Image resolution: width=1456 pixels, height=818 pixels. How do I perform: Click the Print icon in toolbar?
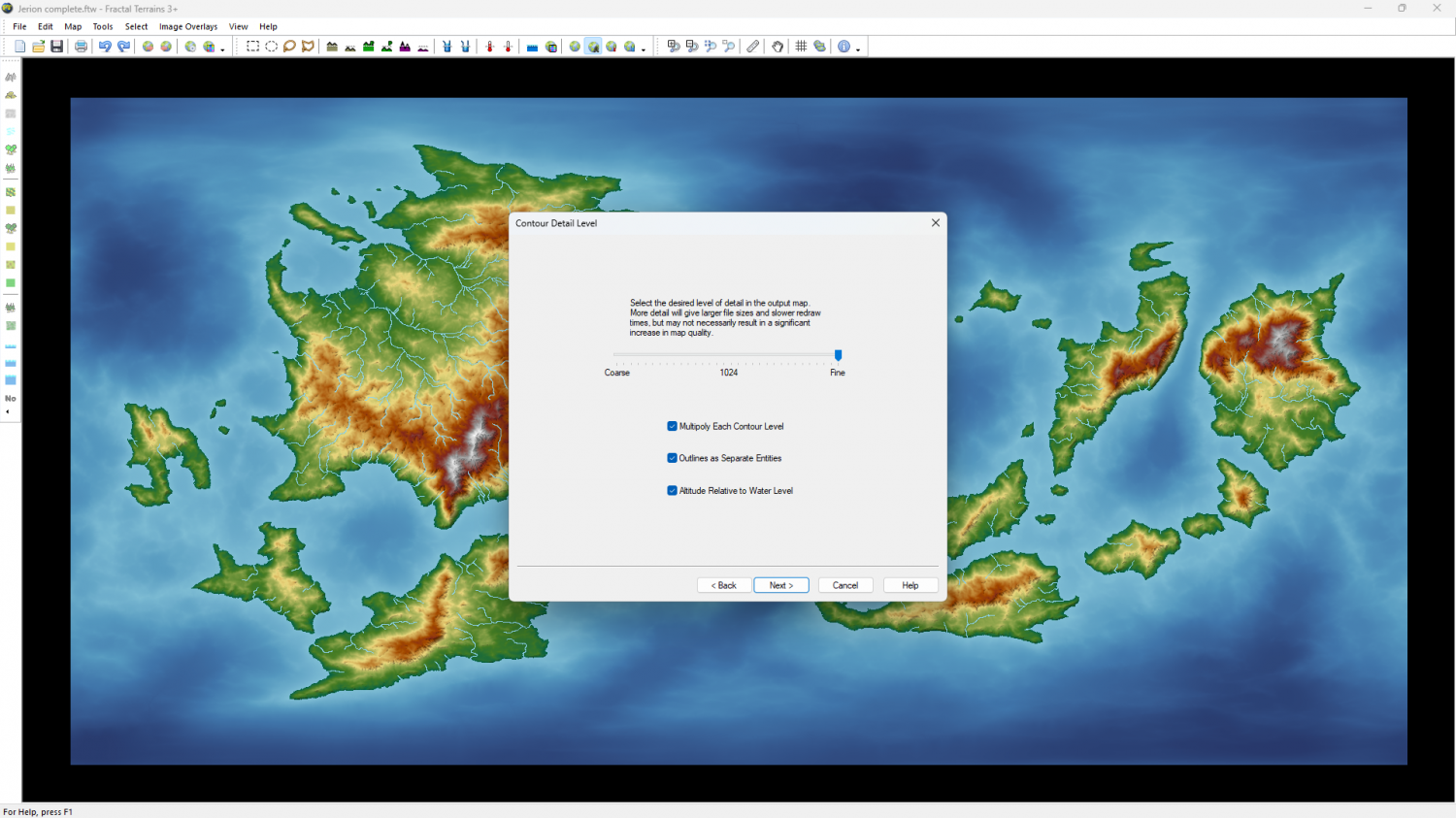[x=81, y=47]
